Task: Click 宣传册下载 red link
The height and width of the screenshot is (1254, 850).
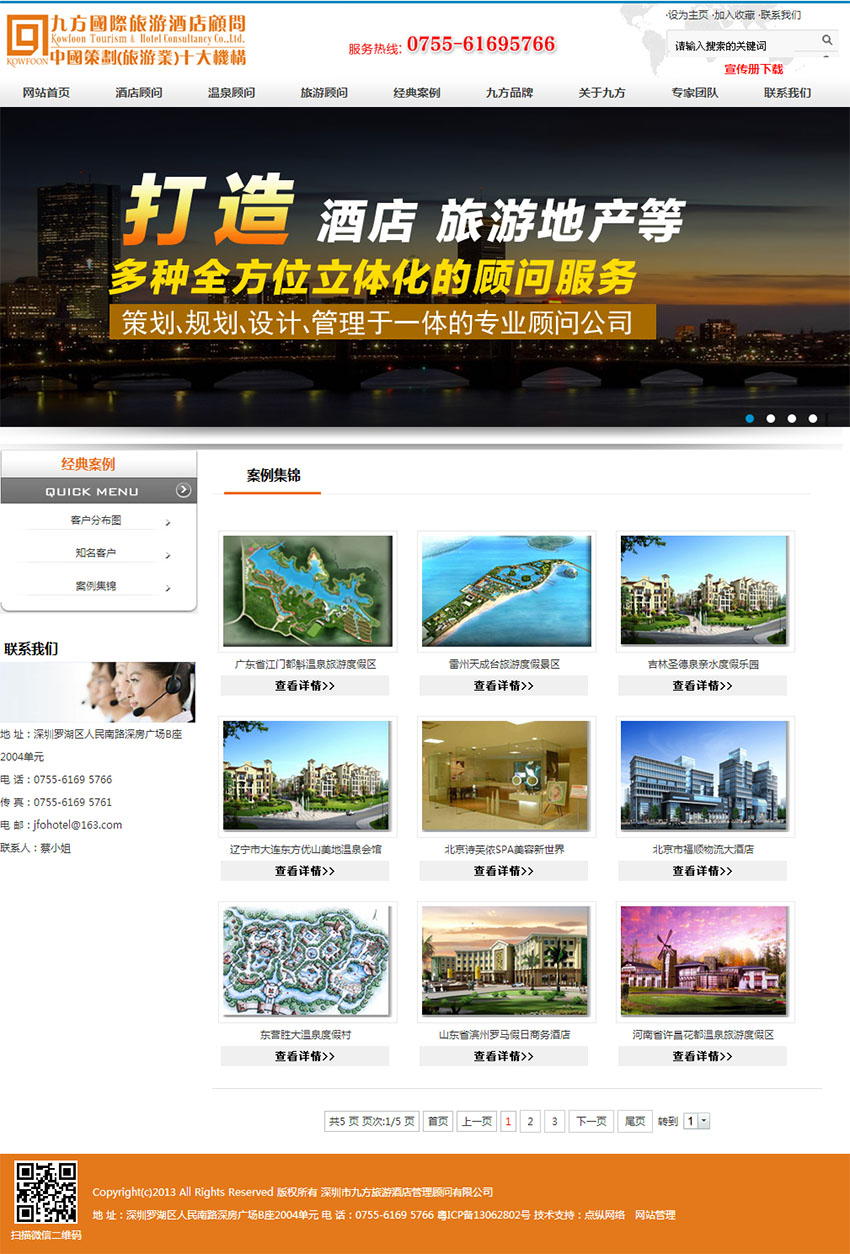Action: [753, 69]
